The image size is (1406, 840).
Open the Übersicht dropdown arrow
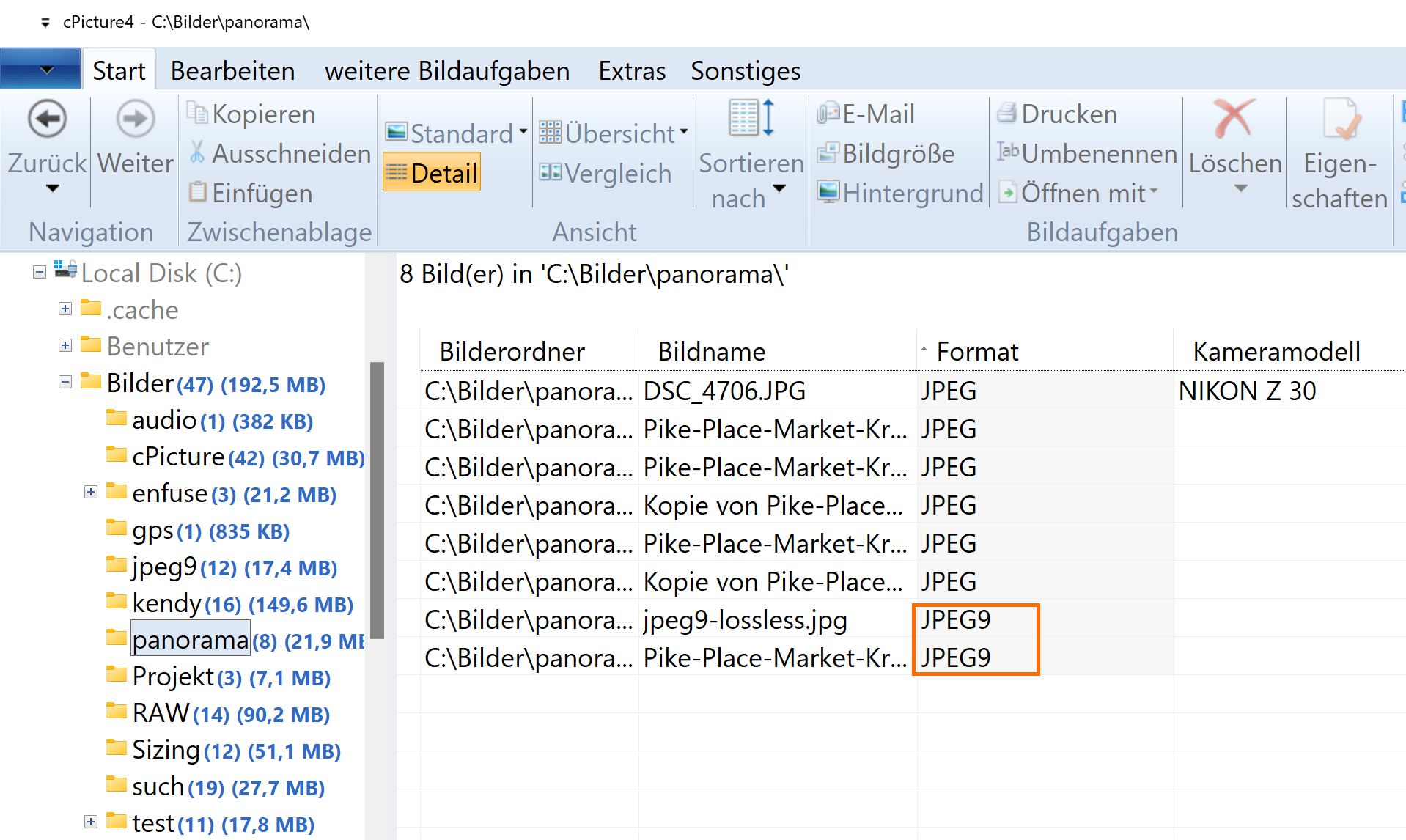point(684,133)
